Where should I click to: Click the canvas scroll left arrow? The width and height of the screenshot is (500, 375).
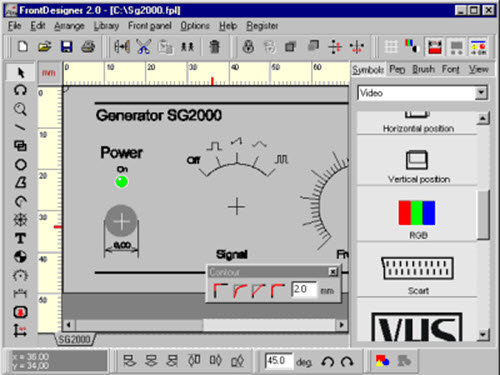68,325
